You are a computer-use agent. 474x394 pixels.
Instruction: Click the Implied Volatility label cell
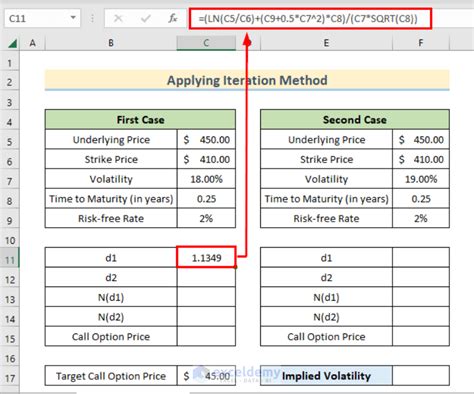click(x=326, y=376)
